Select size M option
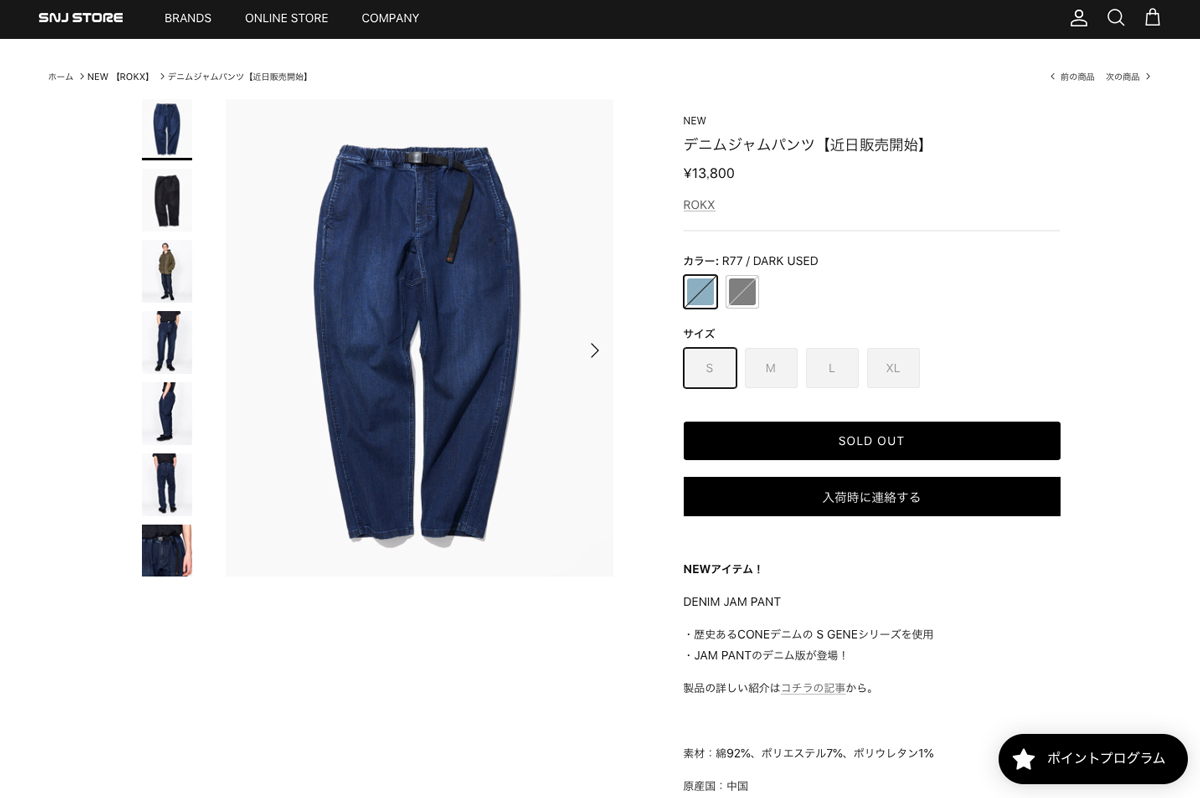 click(x=771, y=368)
